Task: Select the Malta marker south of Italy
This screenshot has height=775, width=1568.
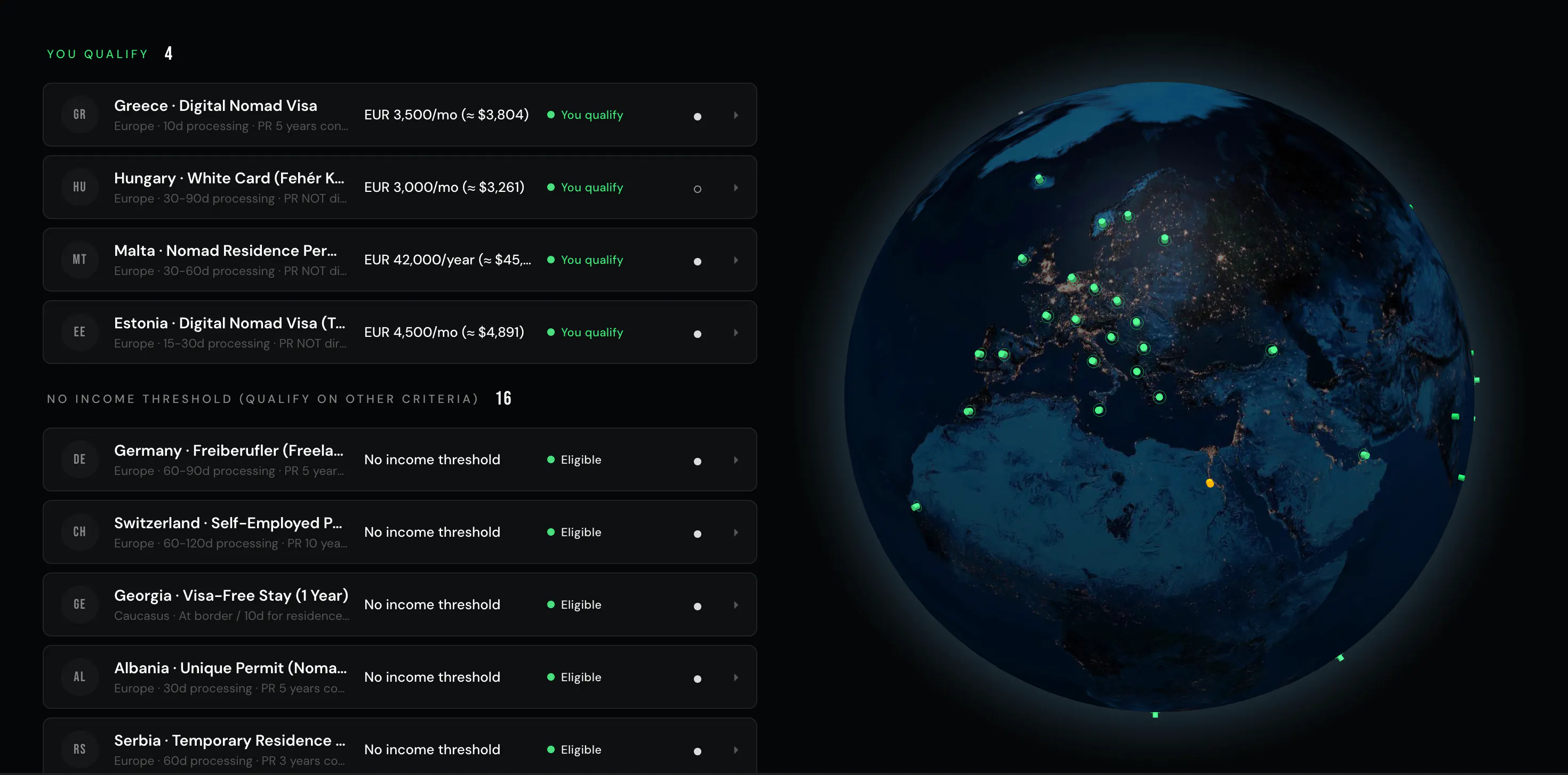Action: point(1099,410)
